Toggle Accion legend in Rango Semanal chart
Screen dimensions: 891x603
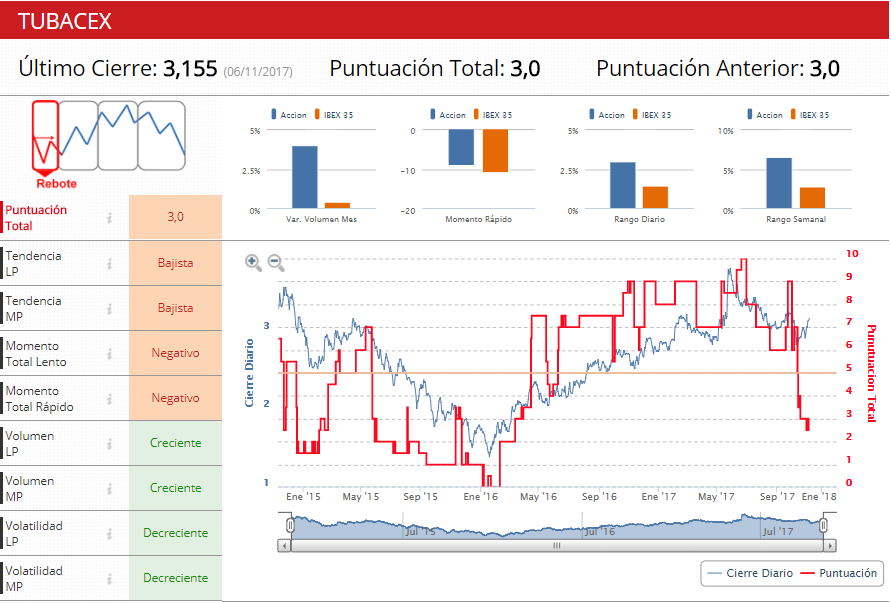765,115
